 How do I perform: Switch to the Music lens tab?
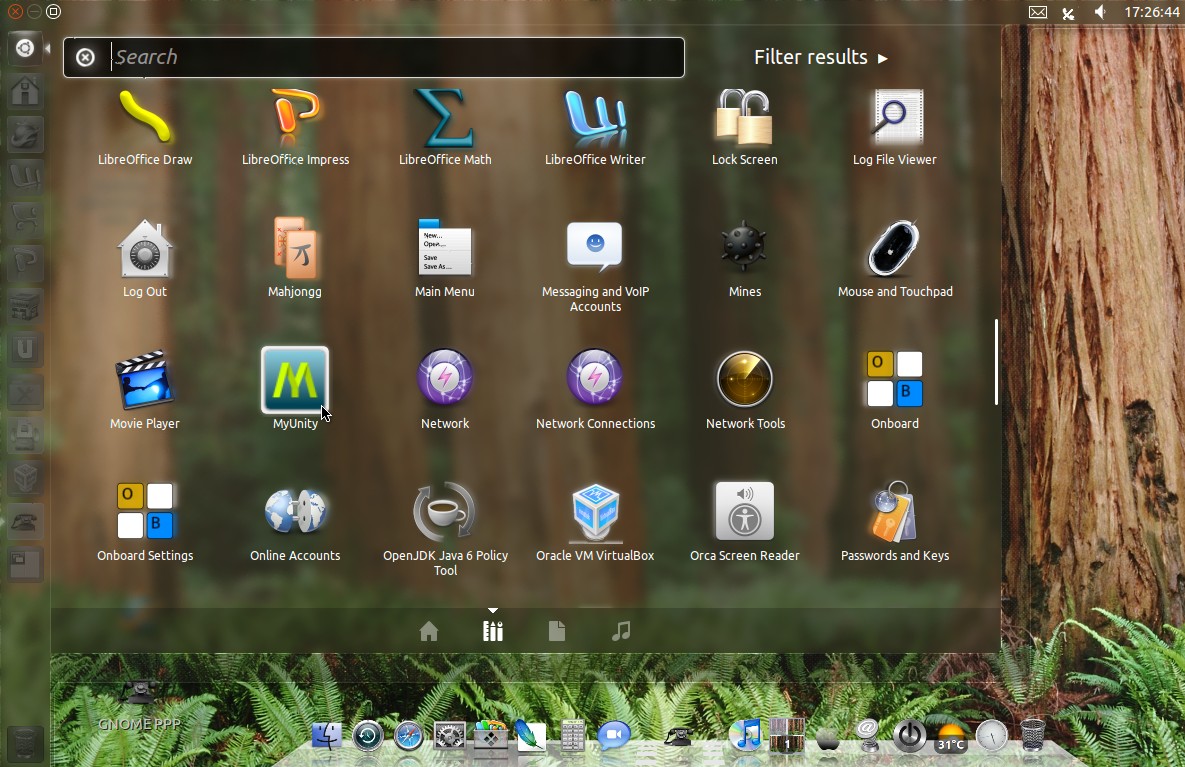click(620, 631)
